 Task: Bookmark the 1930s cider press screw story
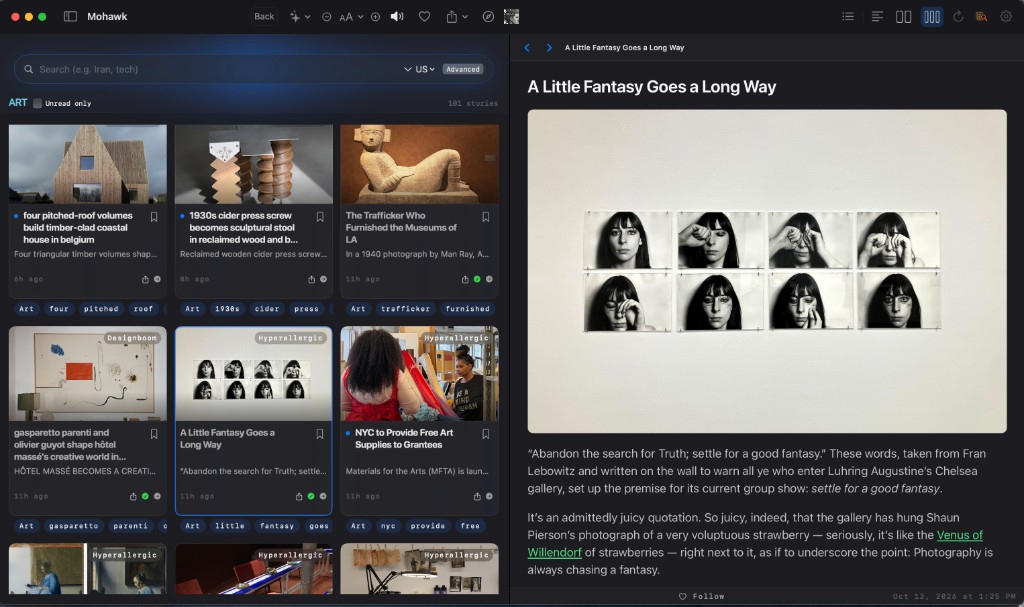320,217
